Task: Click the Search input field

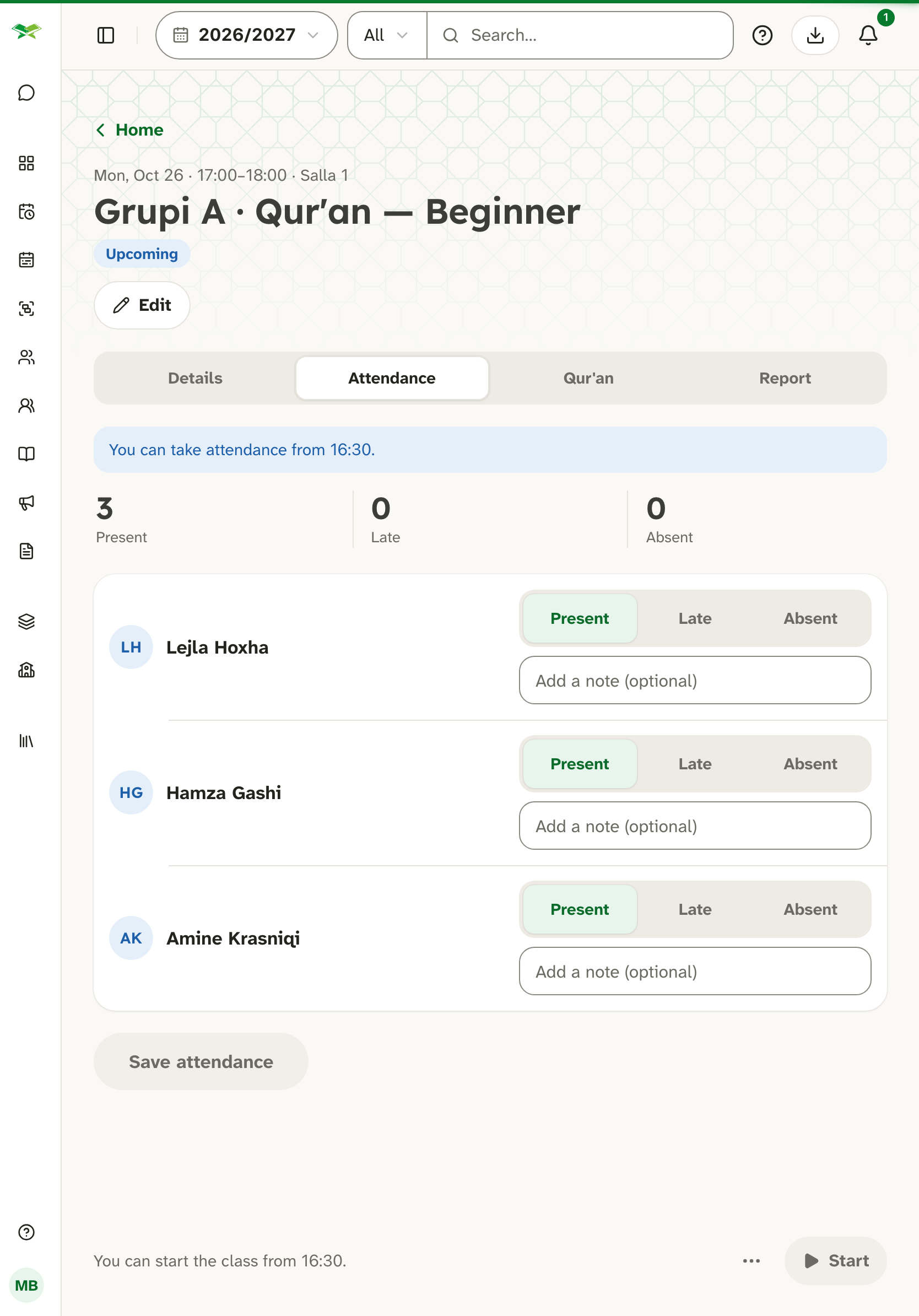Action: pyautogui.click(x=580, y=35)
